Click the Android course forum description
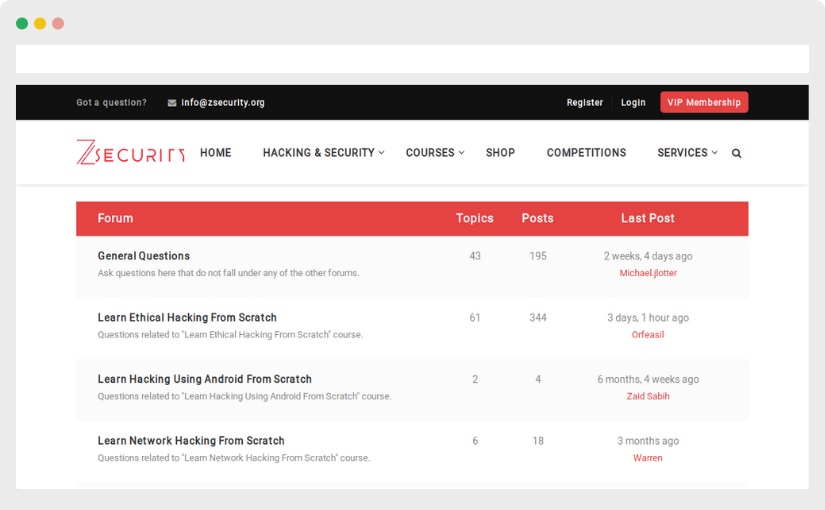The image size is (825, 510). 245,396
